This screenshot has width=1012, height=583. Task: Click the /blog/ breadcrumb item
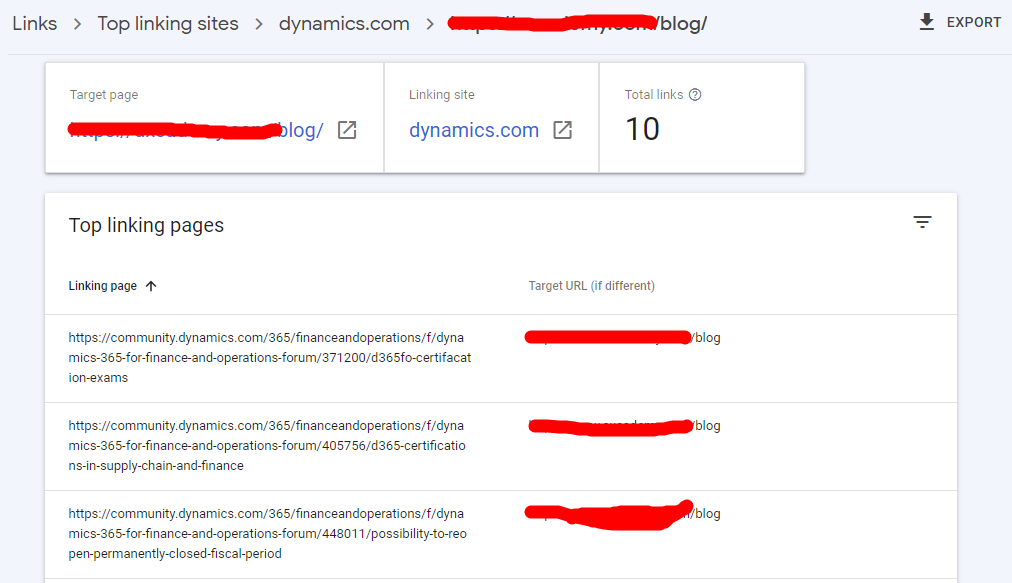(578, 24)
